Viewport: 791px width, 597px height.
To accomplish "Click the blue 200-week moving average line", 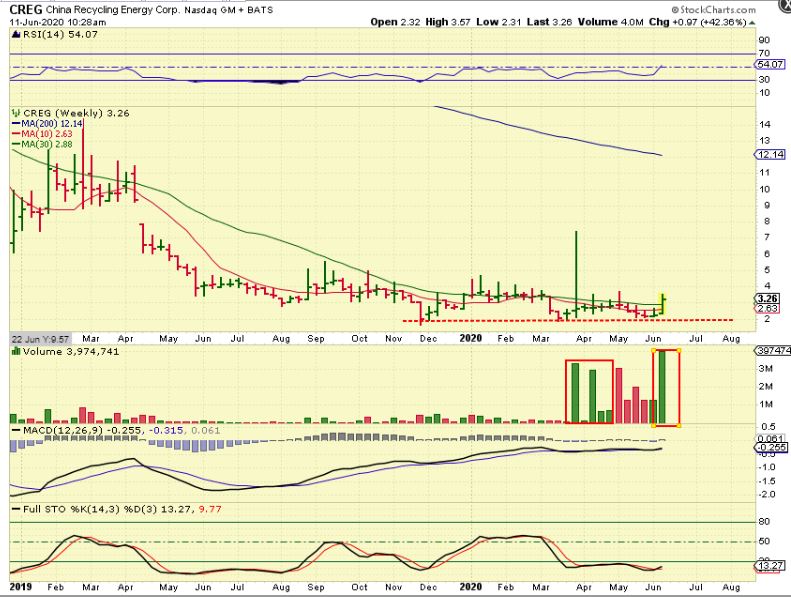I will (x=550, y=133).
